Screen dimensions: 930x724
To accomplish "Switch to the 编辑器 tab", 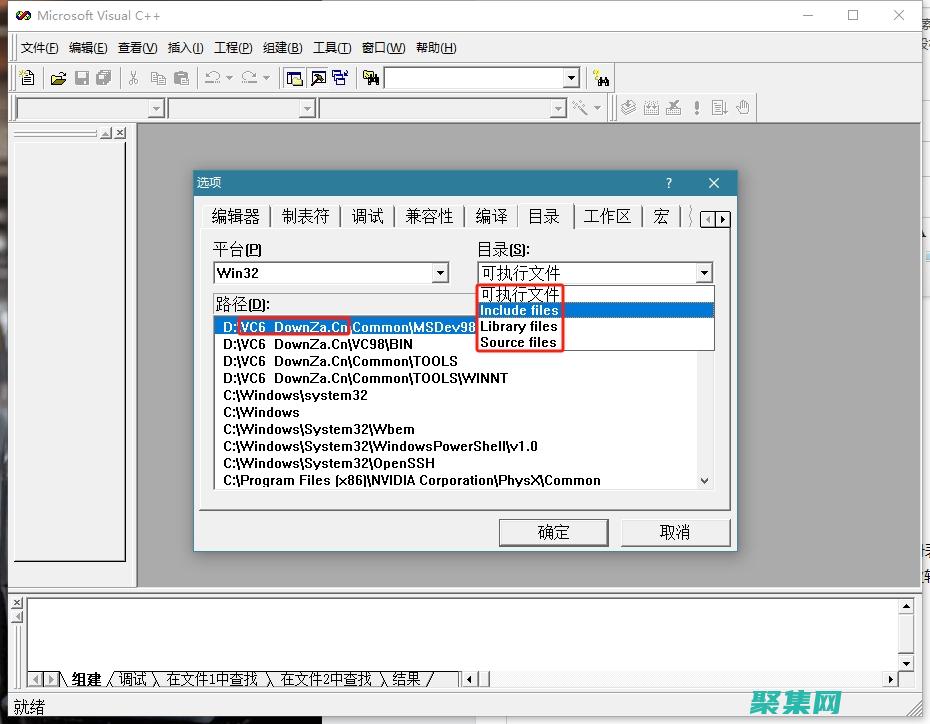I will coord(235,216).
